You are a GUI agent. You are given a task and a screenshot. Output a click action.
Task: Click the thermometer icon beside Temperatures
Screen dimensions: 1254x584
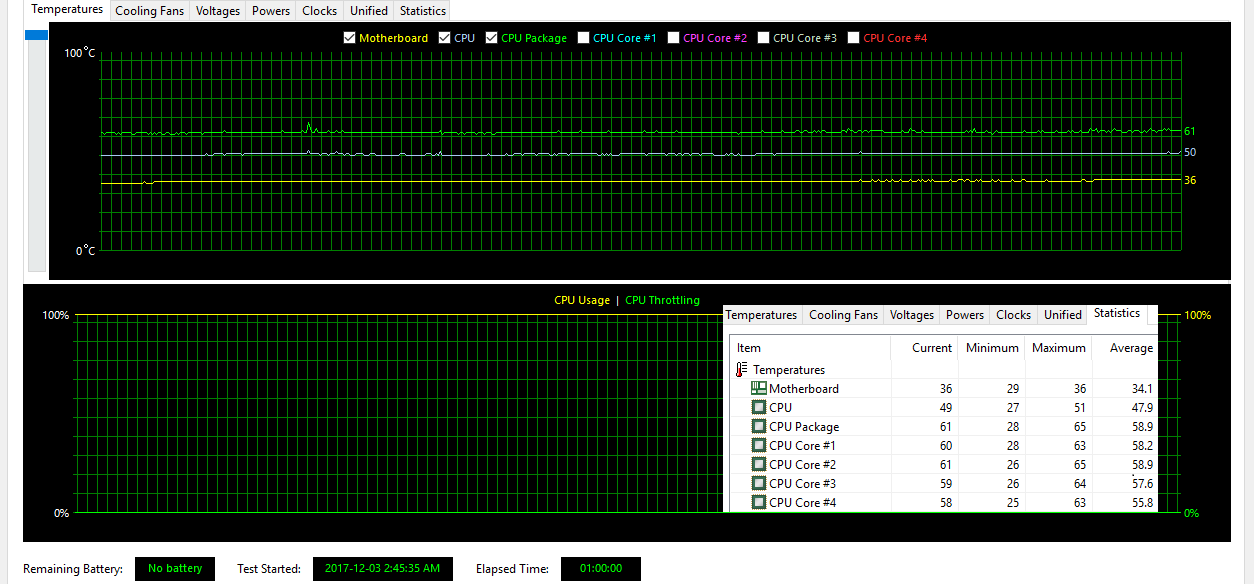(x=741, y=370)
